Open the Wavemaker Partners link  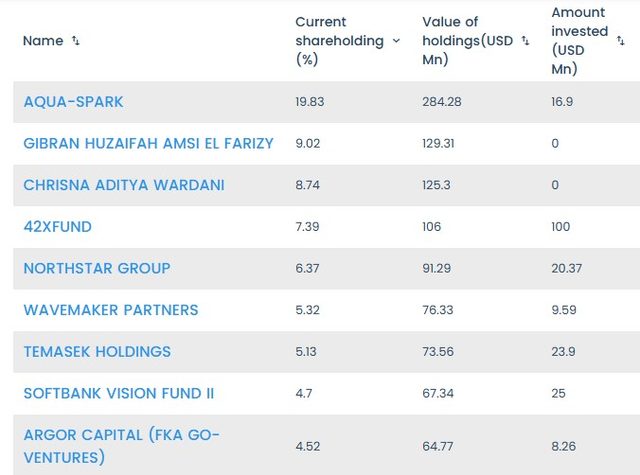(x=111, y=310)
